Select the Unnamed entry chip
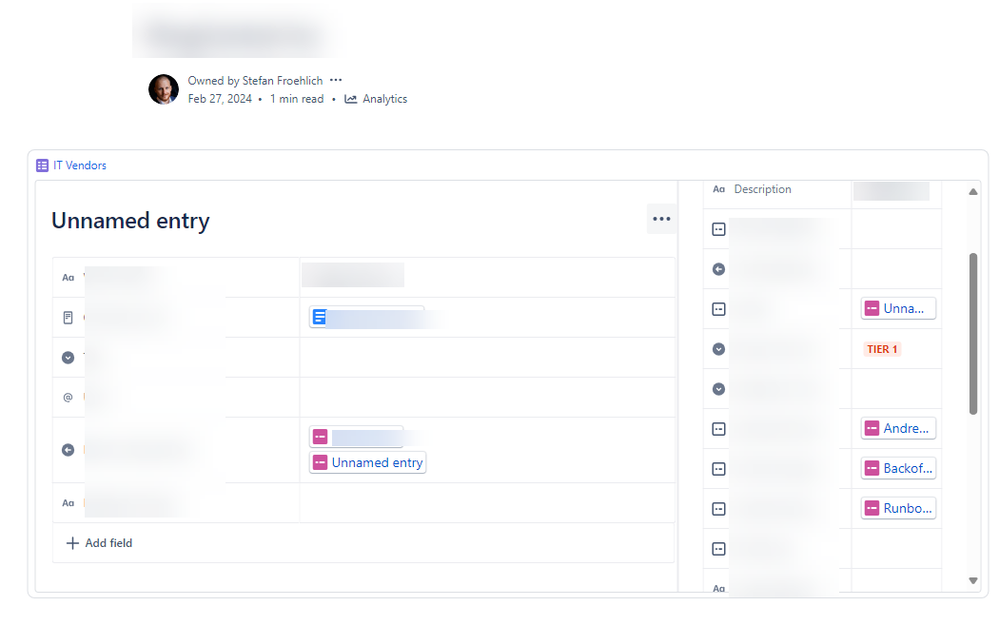Screen dimensions: 999x624 pyautogui.click(x=367, y=462)
